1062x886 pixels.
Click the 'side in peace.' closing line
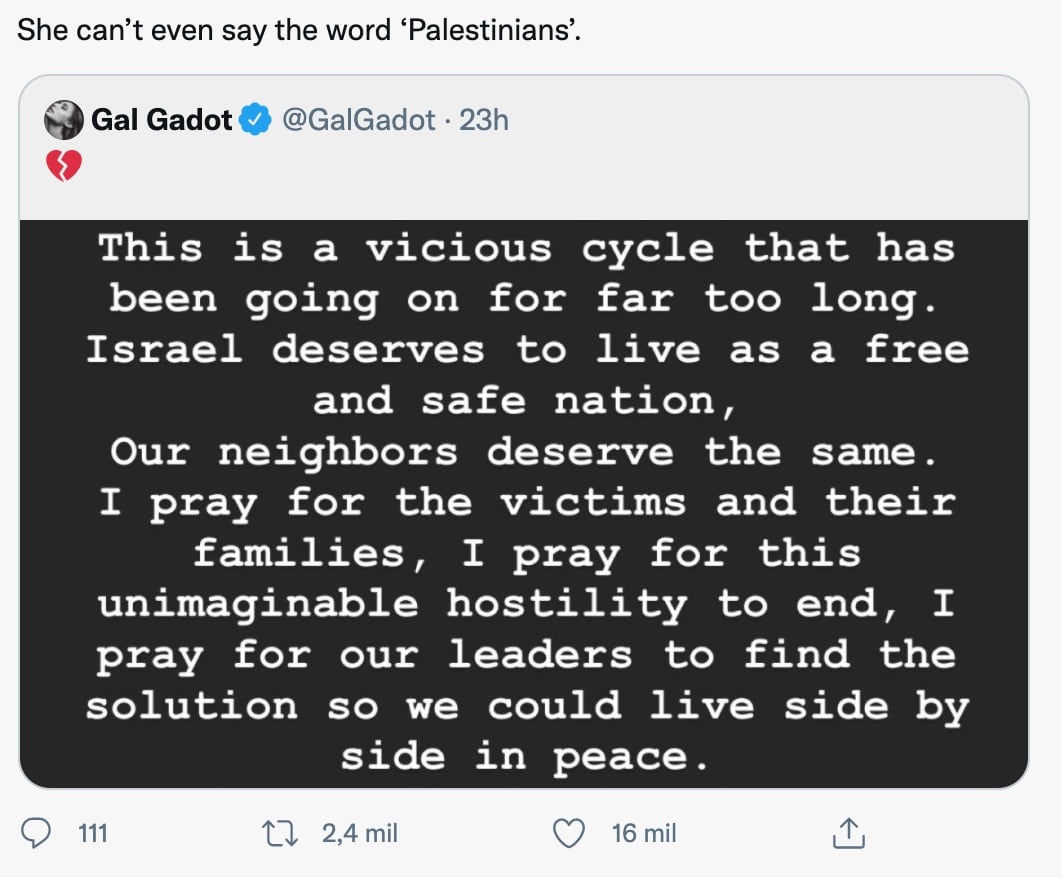pyautogui.click(x=527, y=756)
